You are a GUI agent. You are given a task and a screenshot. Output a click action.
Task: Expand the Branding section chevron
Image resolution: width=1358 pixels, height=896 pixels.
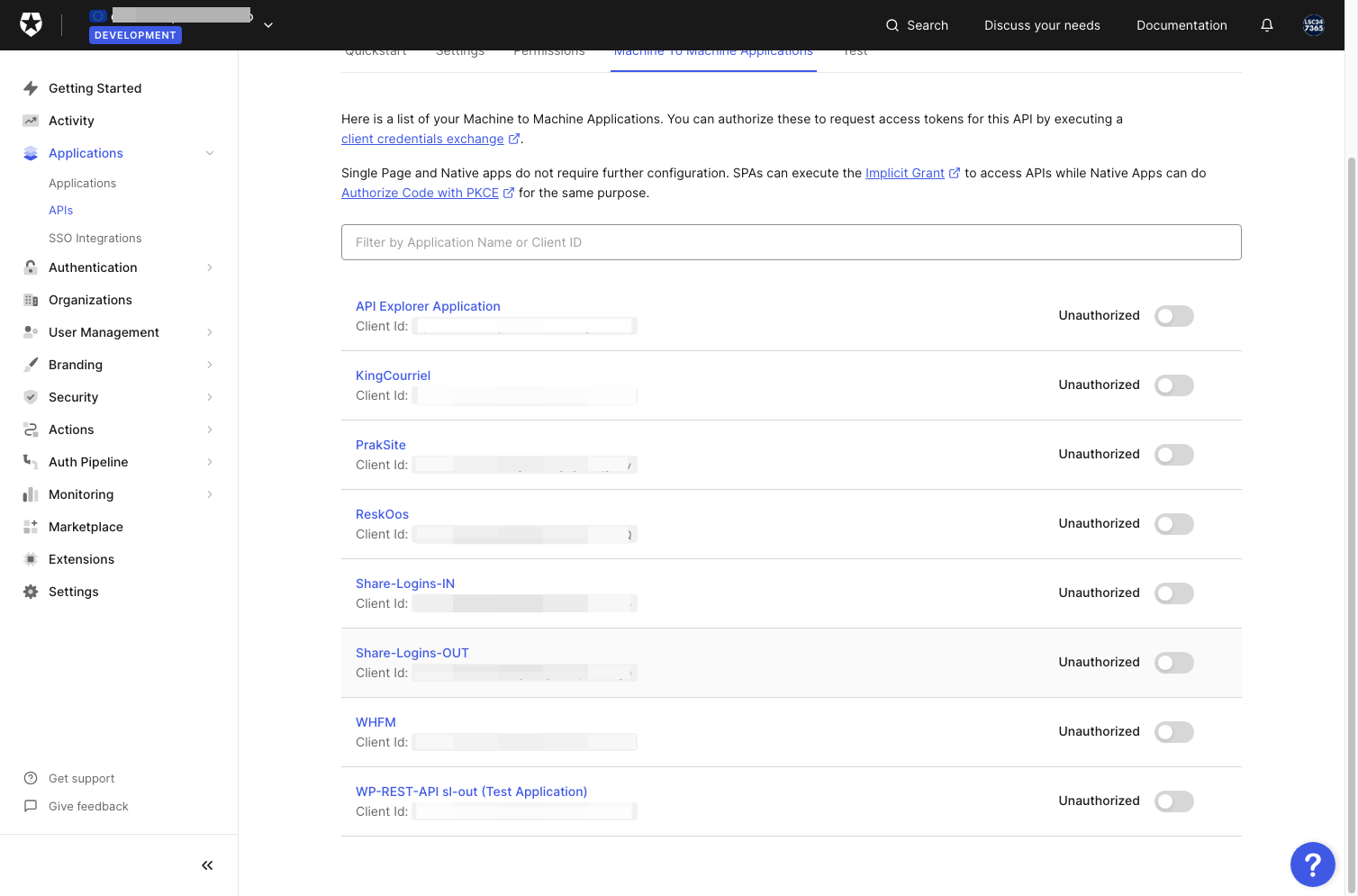(x=210, y=365)
